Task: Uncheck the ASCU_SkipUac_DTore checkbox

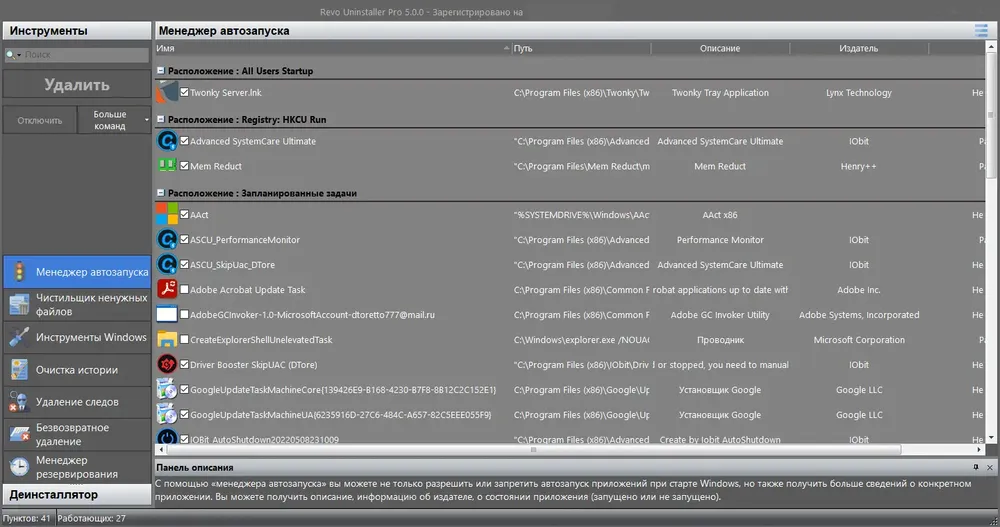Action: coord(184,264)
